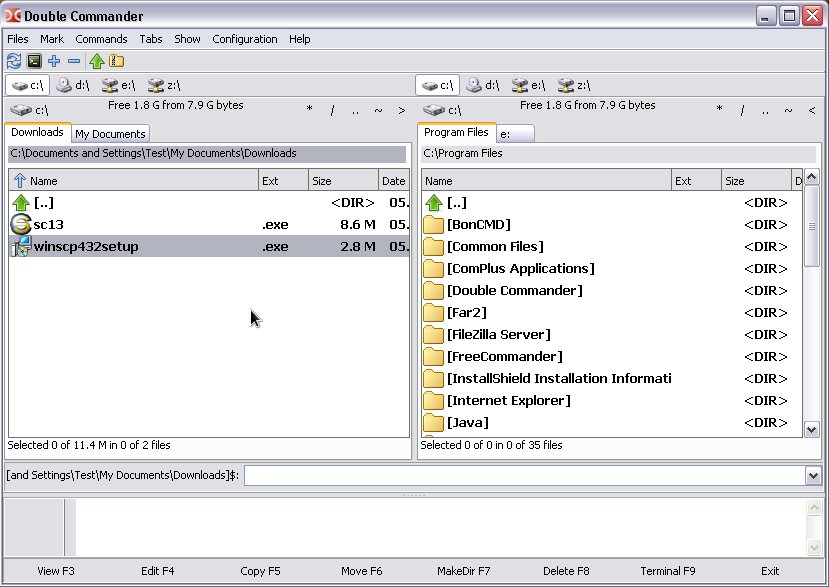The width and height of the screenshot is (829, 587).
Task: Click the green parent-directory arrow in right list
Action: (434, 203)
